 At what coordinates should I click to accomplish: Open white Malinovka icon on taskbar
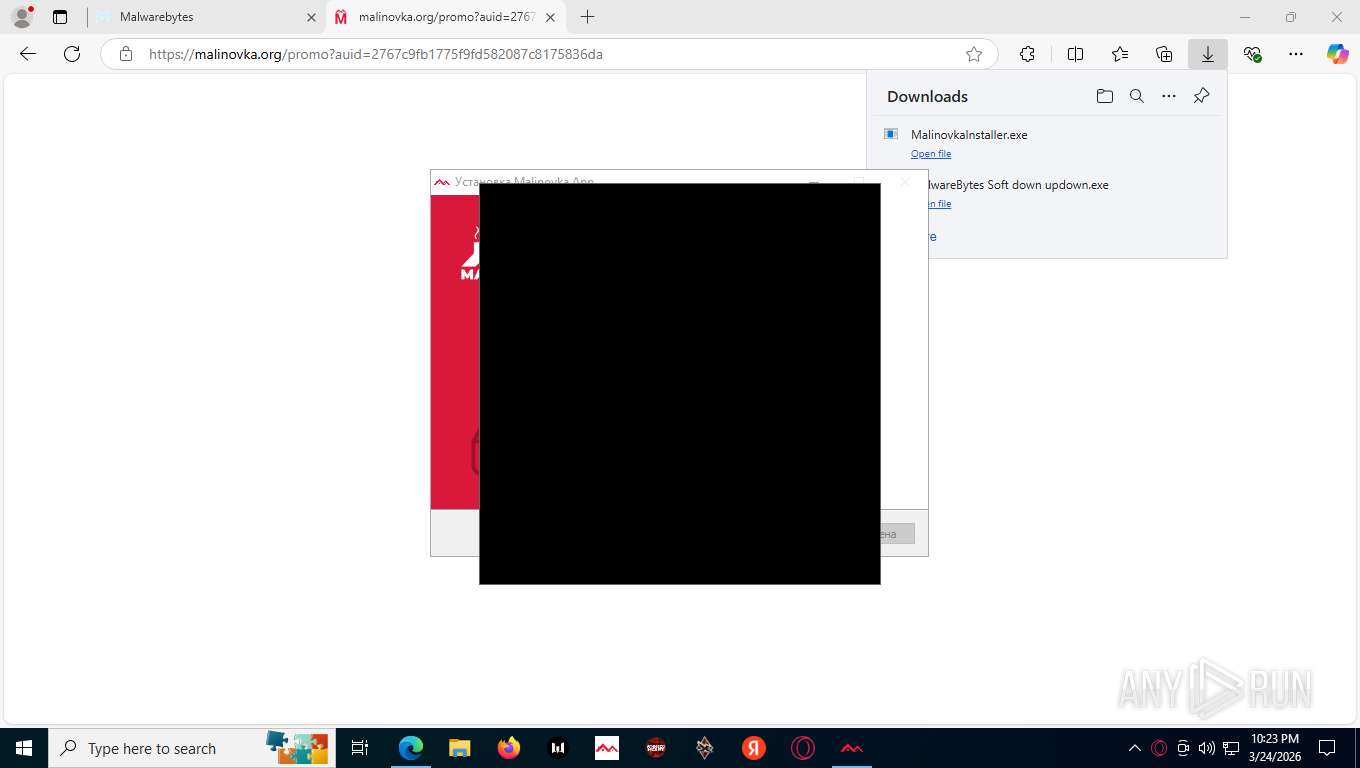click(x=607, y=748)
